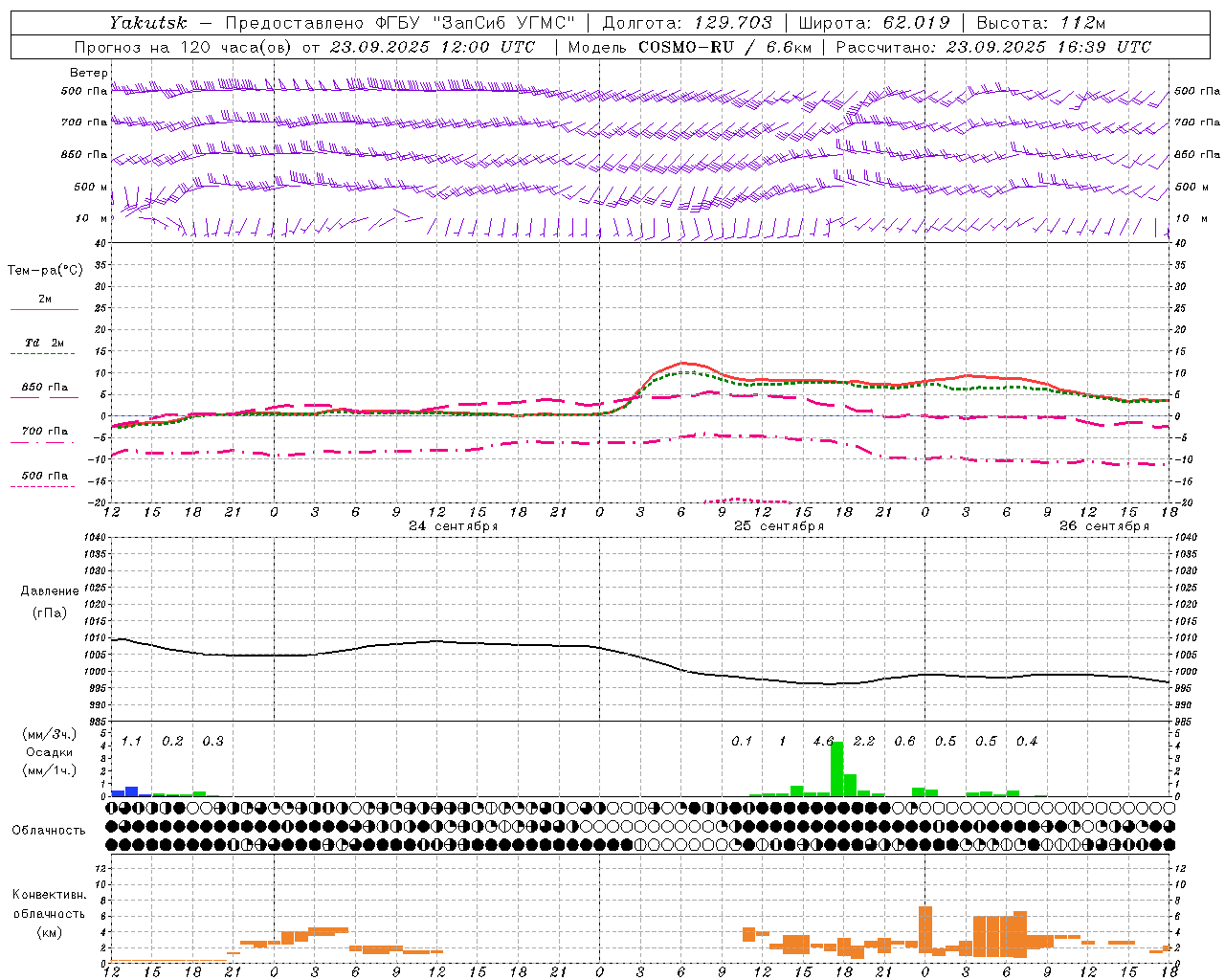1225x980 pixels.
Task: Click the tallest blue precipitation bar
Action: tap(132, 791)
